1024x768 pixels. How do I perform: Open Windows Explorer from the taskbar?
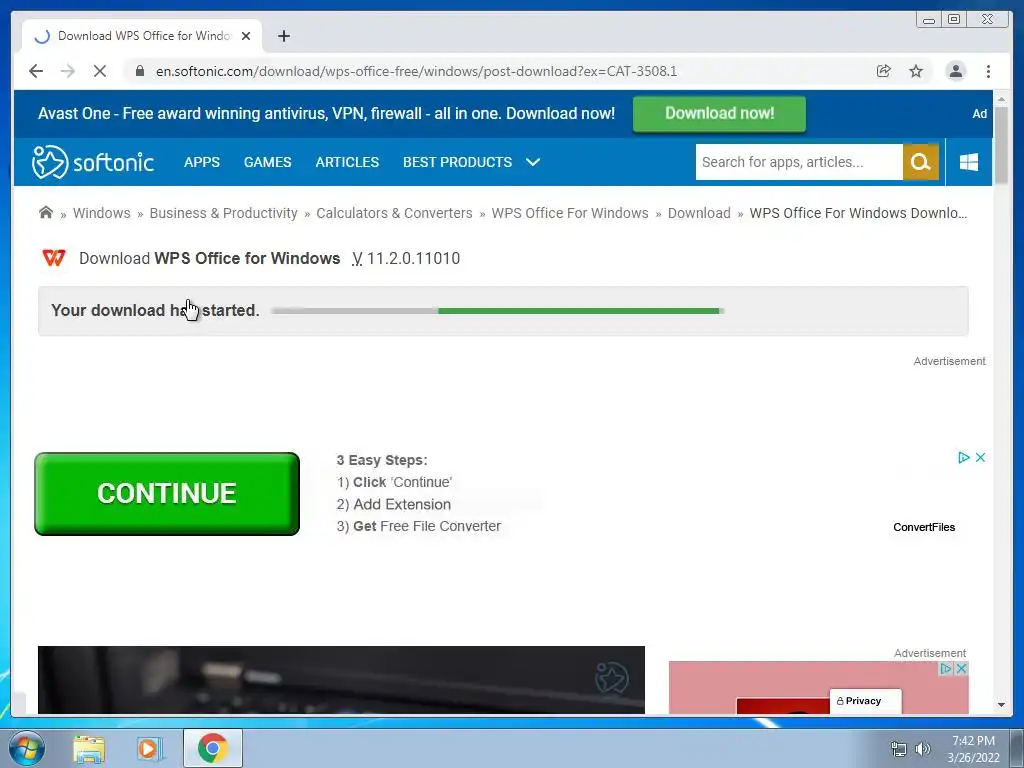[89, 748]
